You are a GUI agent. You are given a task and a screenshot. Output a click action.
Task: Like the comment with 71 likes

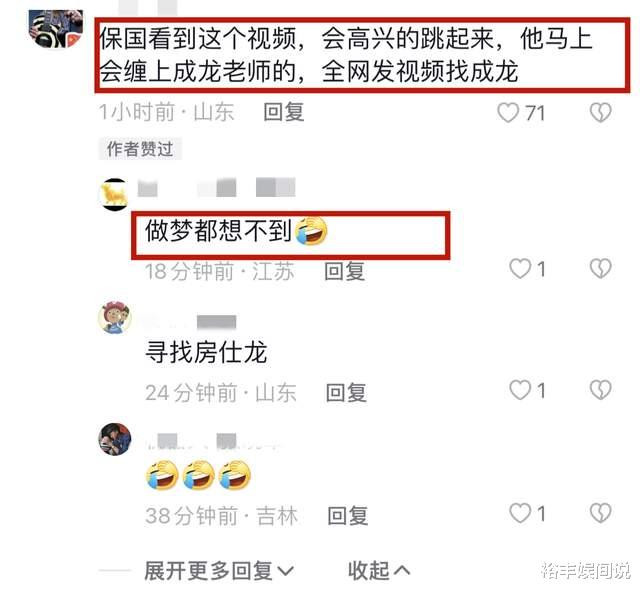(508, 112)
